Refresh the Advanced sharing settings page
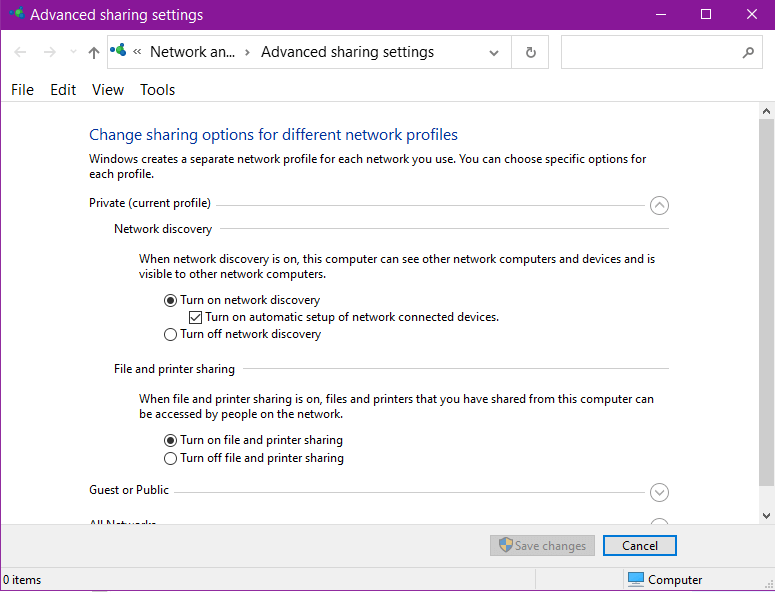 tap(530, 52)
